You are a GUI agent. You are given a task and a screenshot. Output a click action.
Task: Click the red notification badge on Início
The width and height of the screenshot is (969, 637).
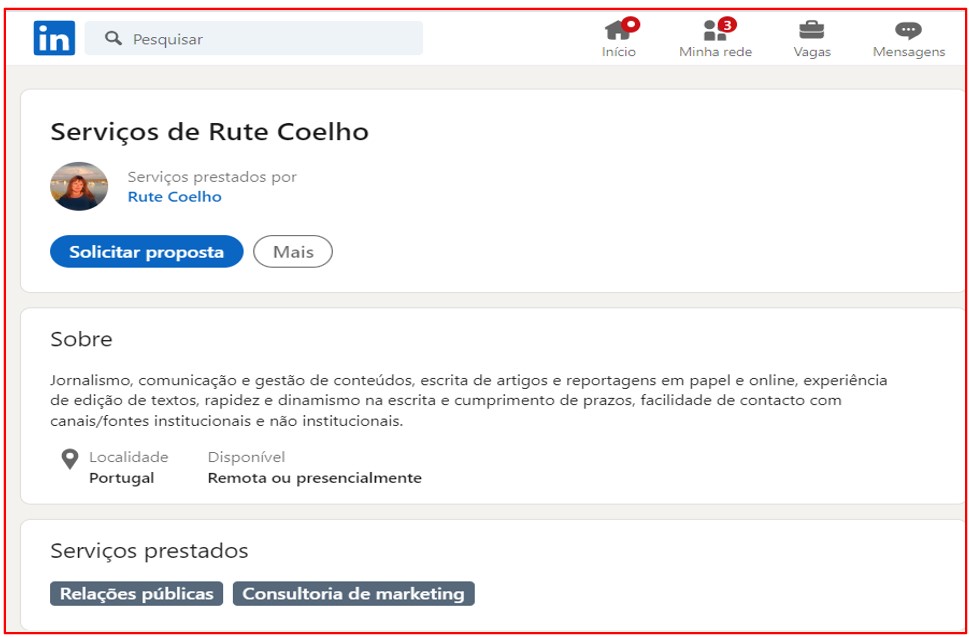(x=631, y=24)
